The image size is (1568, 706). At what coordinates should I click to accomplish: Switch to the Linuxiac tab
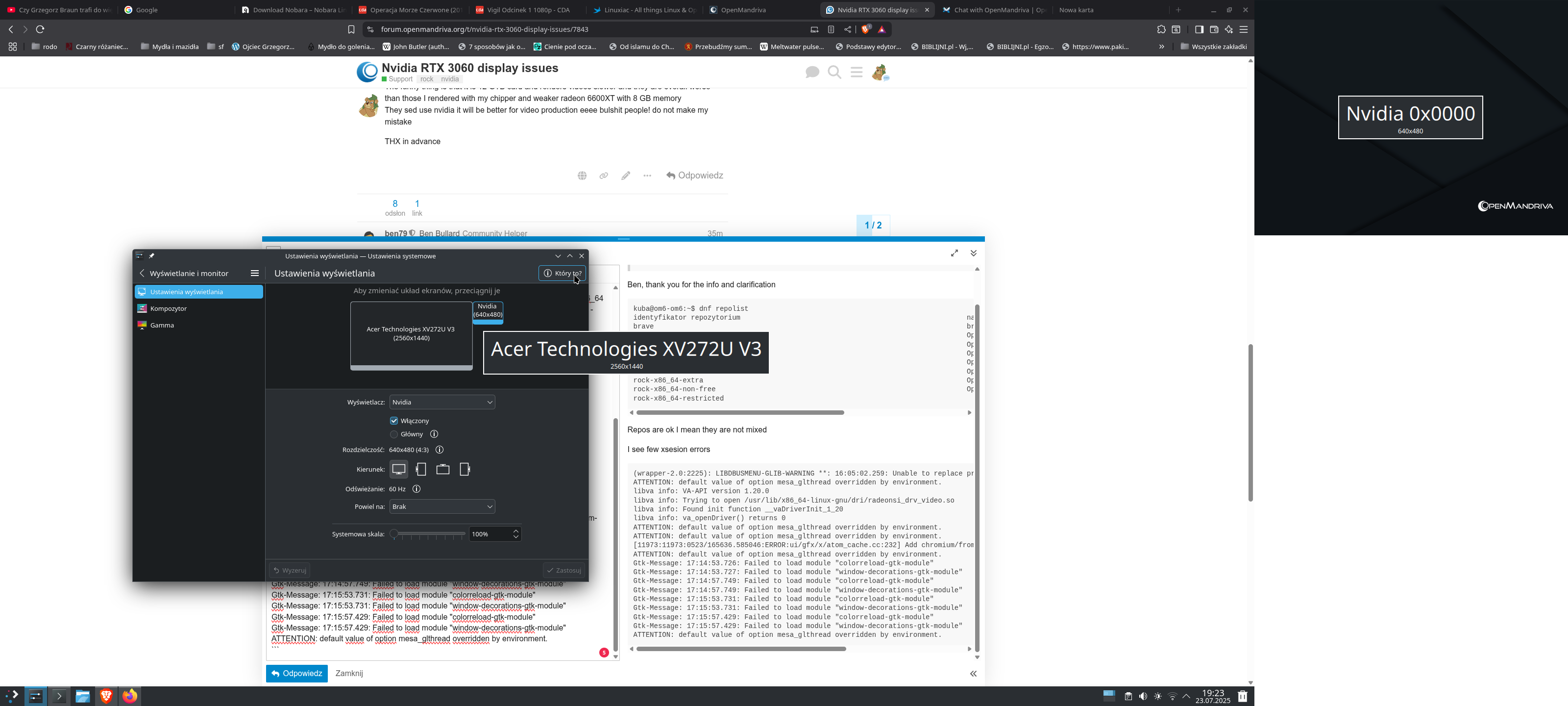645,10
